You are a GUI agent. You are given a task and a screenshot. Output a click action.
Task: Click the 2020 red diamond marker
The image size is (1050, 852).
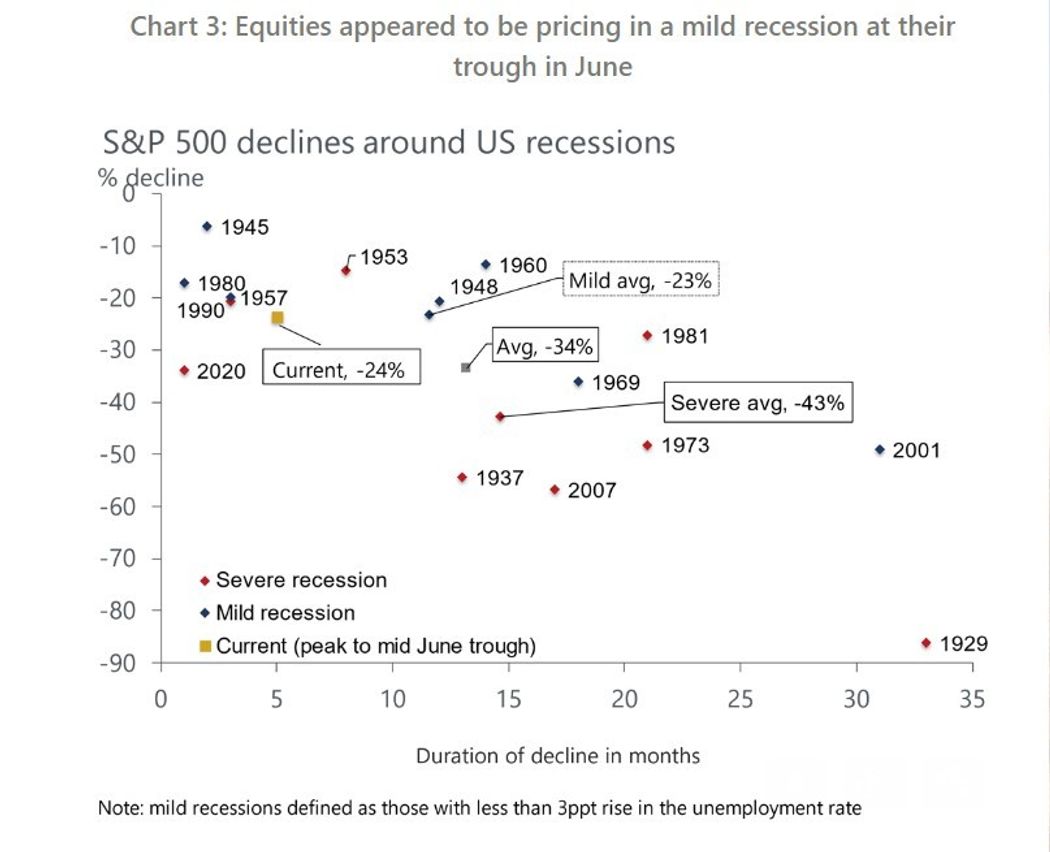184,370
